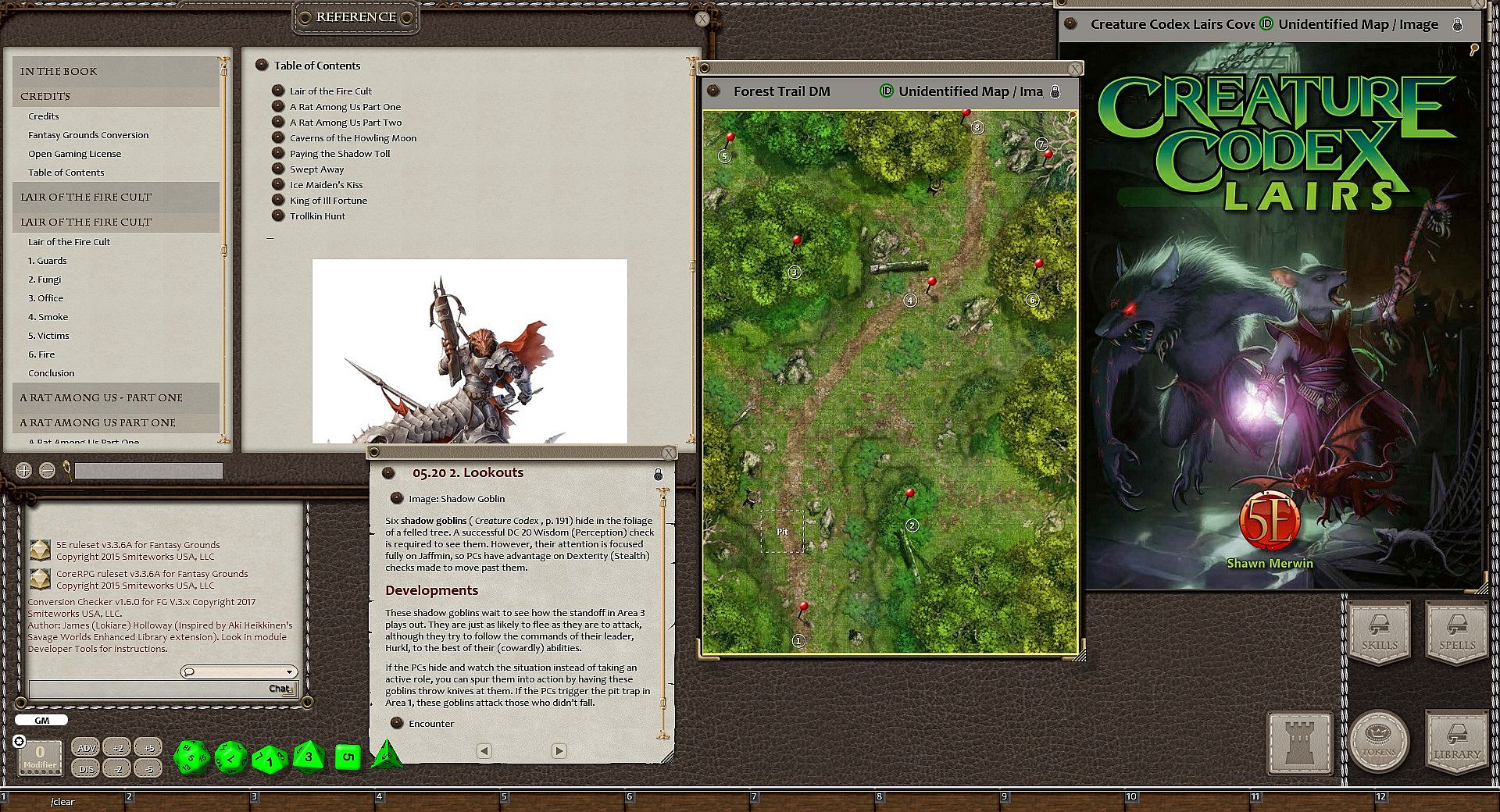Select the '4. Smoke' sidebar entry
This screenshot has width=1500, height=812.
pyautogui.click(x=48, y=317)
